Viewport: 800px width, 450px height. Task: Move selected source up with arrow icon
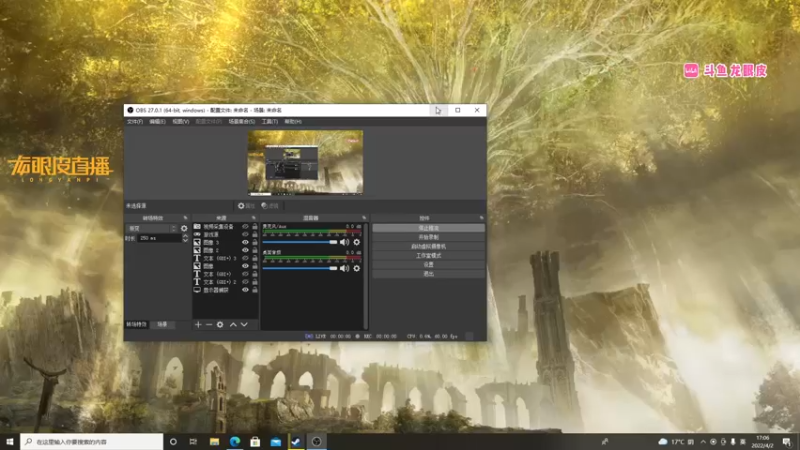[x=233, y=324]
